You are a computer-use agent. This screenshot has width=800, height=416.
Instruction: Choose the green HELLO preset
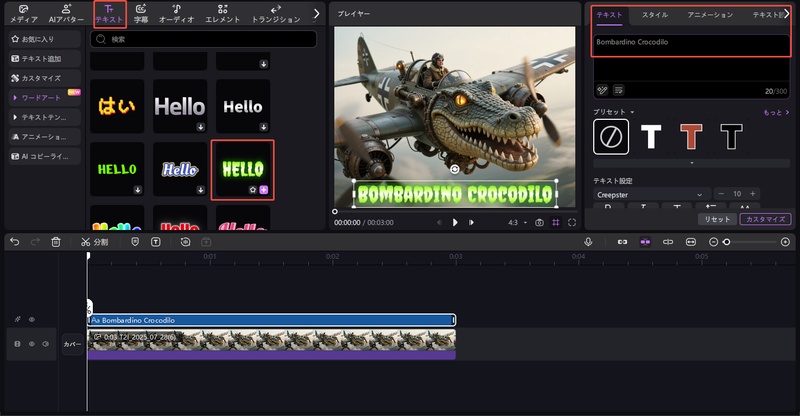[x=117, y=169]
